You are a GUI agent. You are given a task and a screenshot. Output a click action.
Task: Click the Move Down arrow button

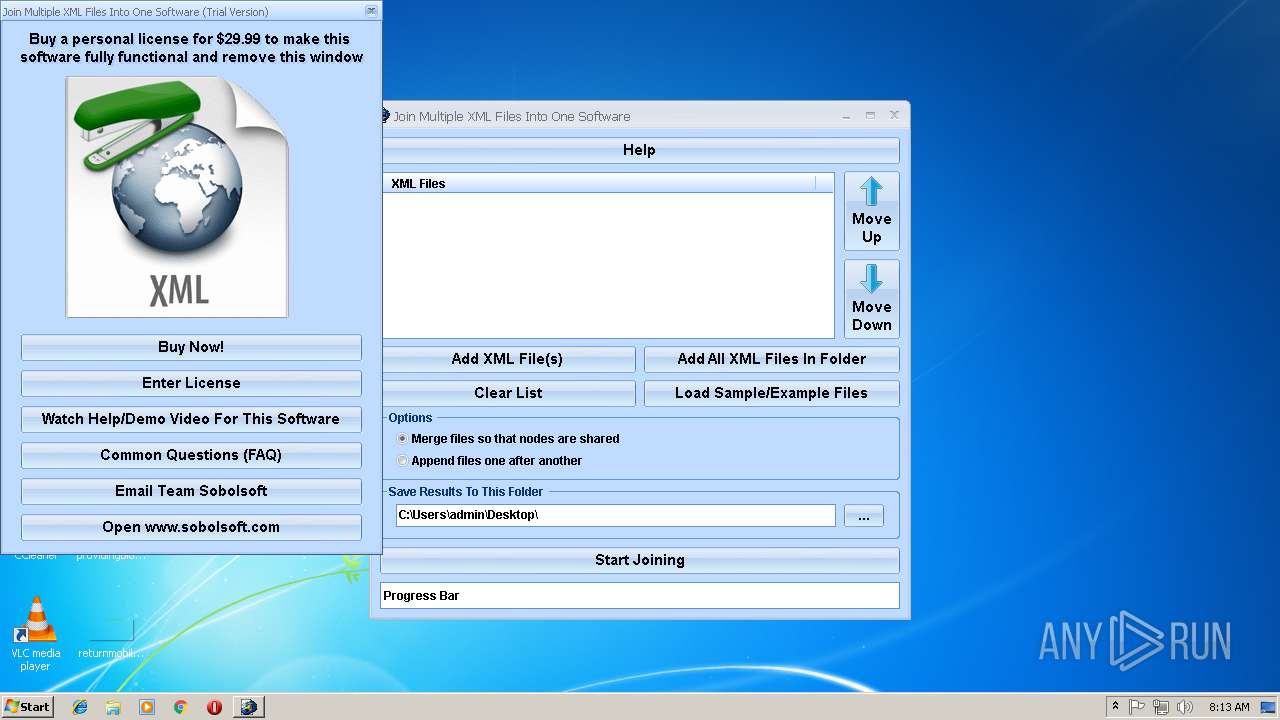point(871,299)
